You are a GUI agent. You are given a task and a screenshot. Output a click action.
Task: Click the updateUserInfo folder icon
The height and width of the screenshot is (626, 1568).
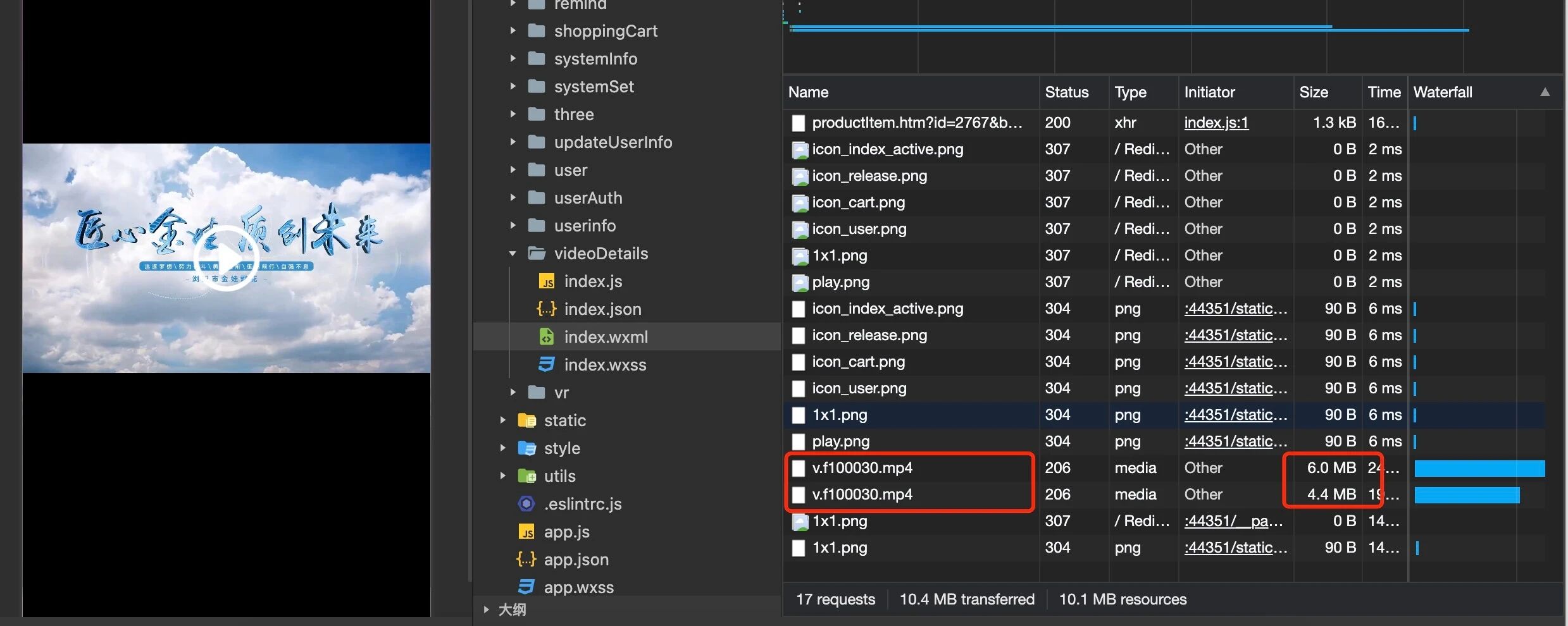[x=537, y=142]
